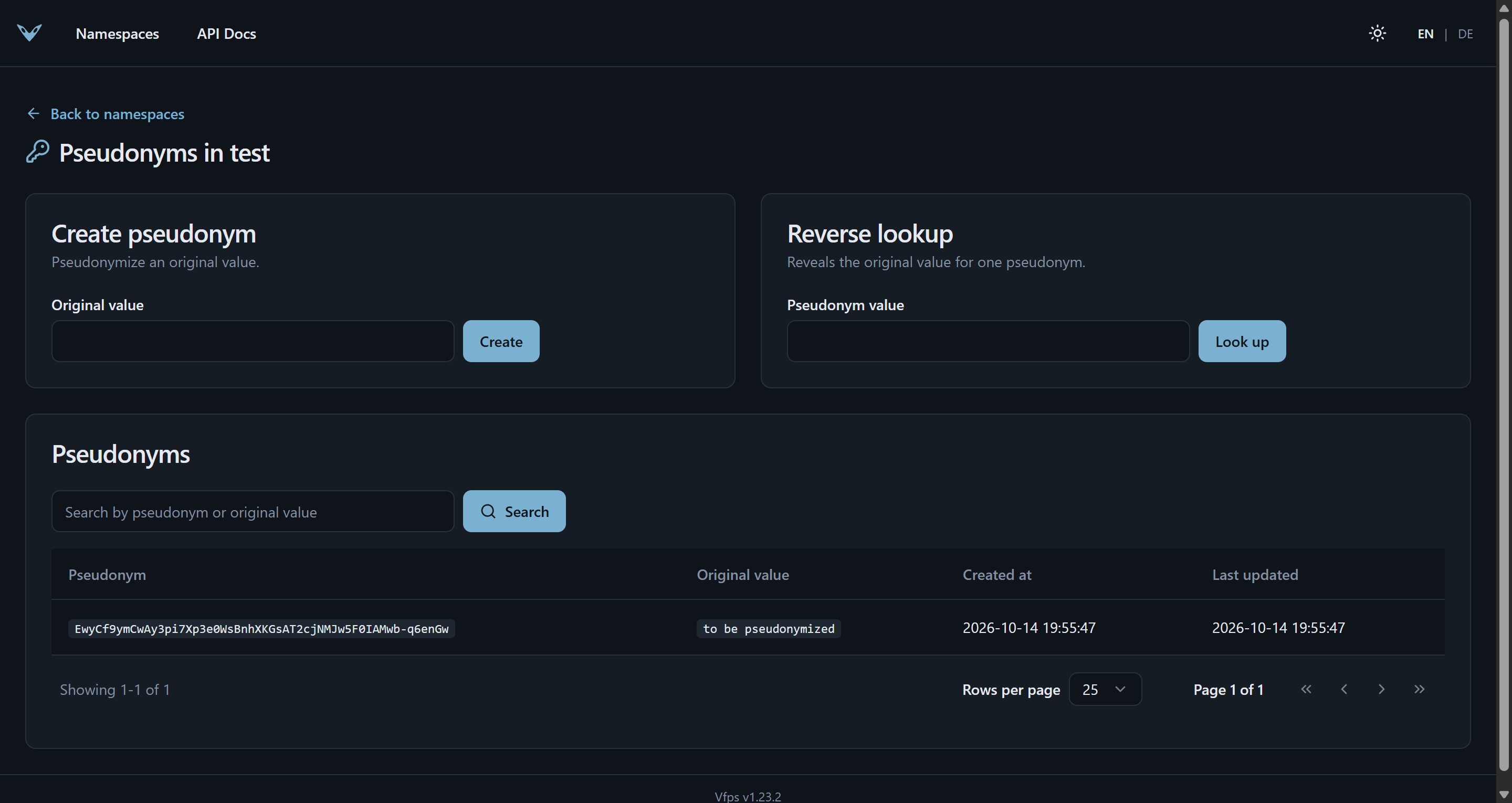Click the Created at timestamp 2026-10-14 19:55:47
The image size is (1512, 803).
1028,628
